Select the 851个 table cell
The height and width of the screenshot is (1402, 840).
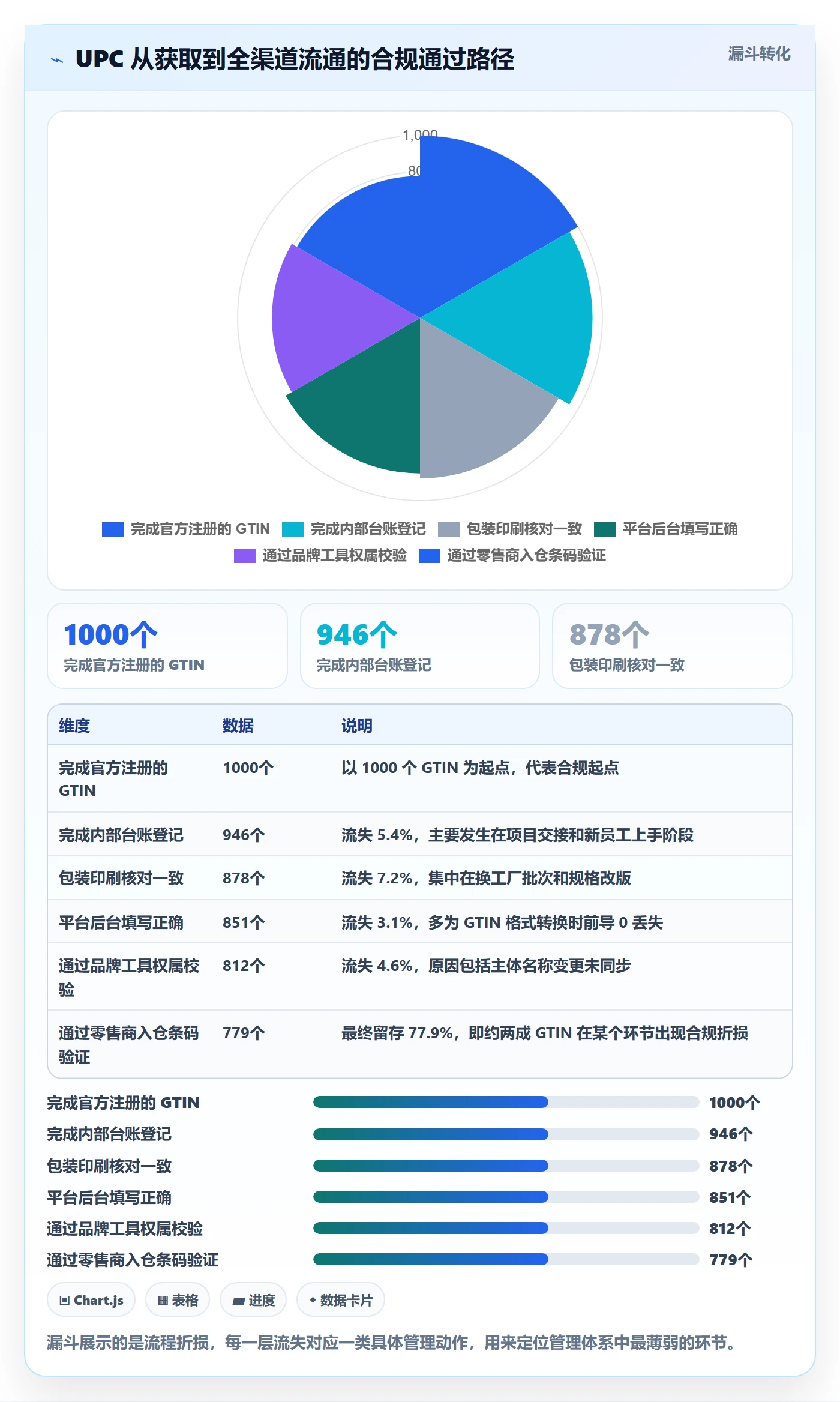(244, 922)
